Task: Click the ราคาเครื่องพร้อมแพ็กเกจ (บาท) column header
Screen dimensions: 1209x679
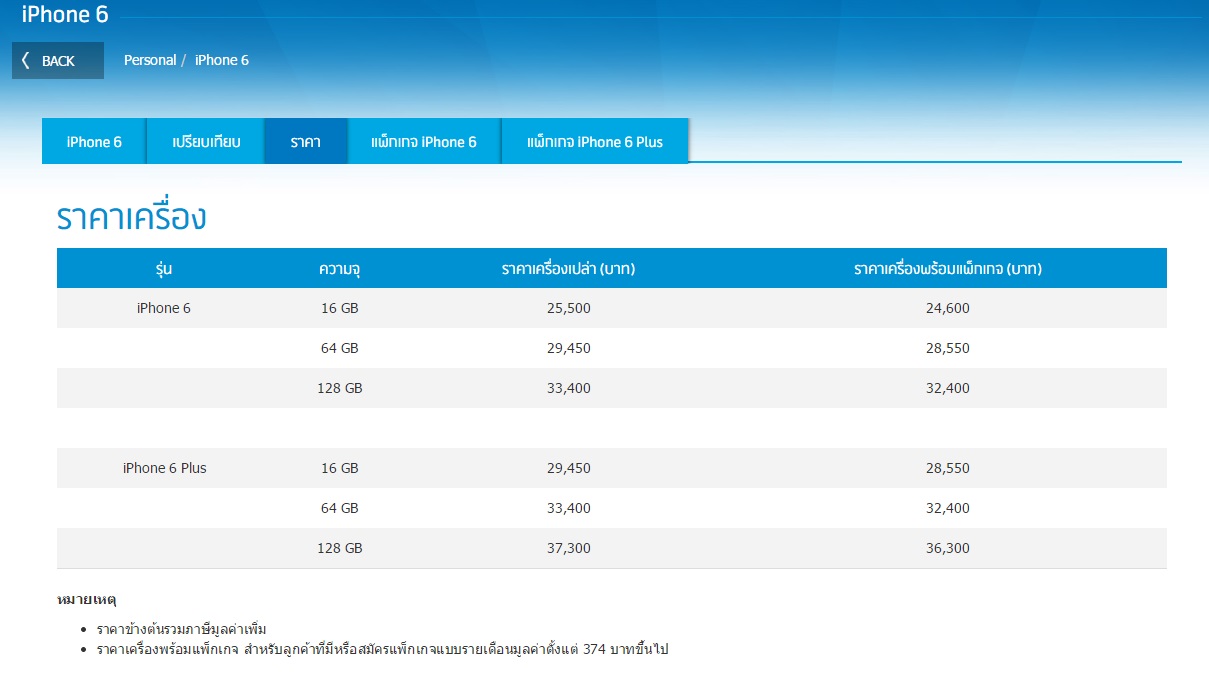Action: (x=948, y=268)
